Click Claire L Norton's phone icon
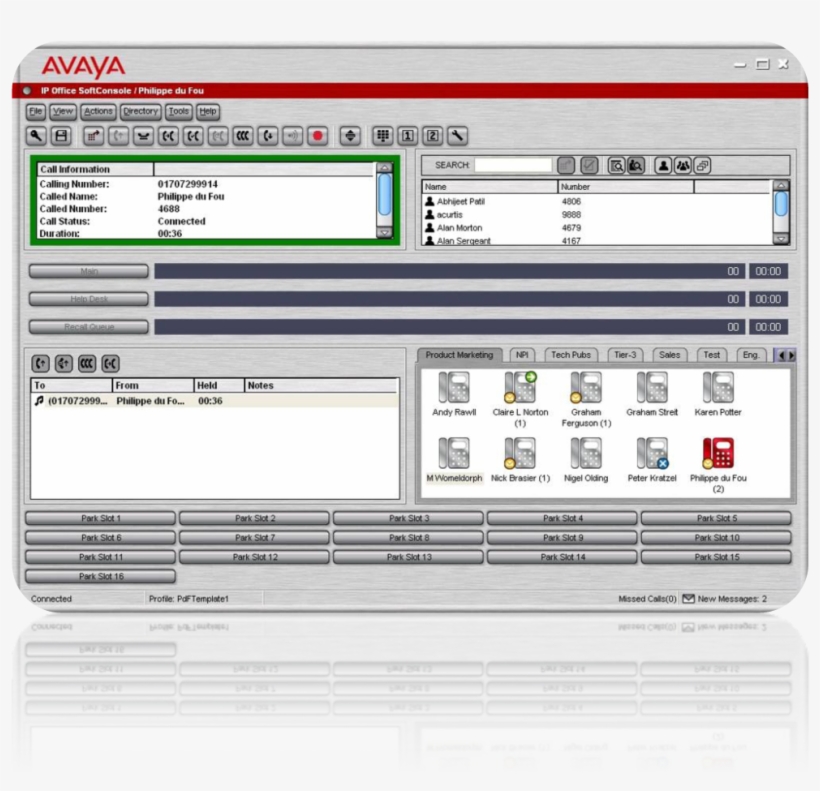 (520, 388)
